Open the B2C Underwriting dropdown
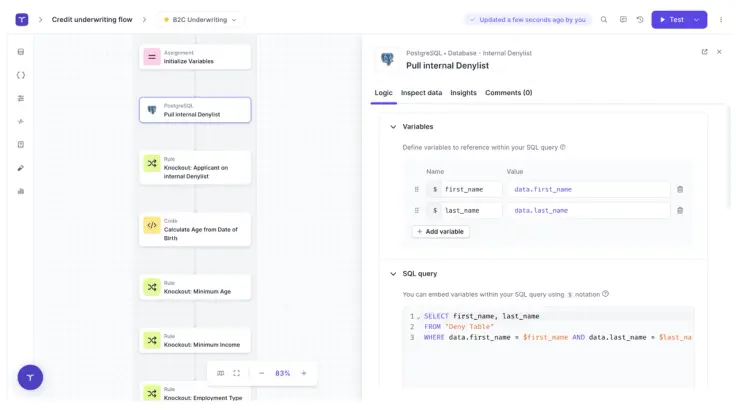Image resolution: width=736 pixels, height=410 pixels. point(200,20)
